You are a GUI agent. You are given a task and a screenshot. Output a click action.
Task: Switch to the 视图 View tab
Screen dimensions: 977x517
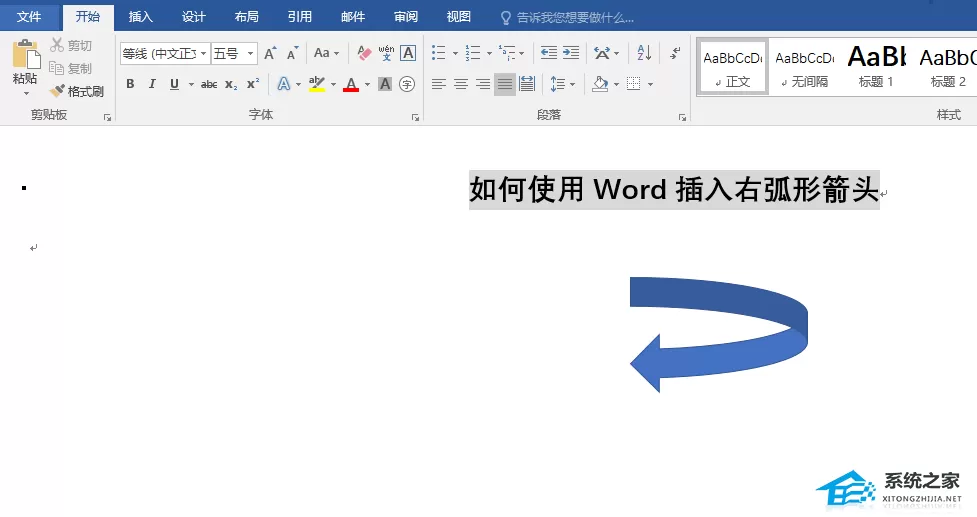click(x=459, y=17)
